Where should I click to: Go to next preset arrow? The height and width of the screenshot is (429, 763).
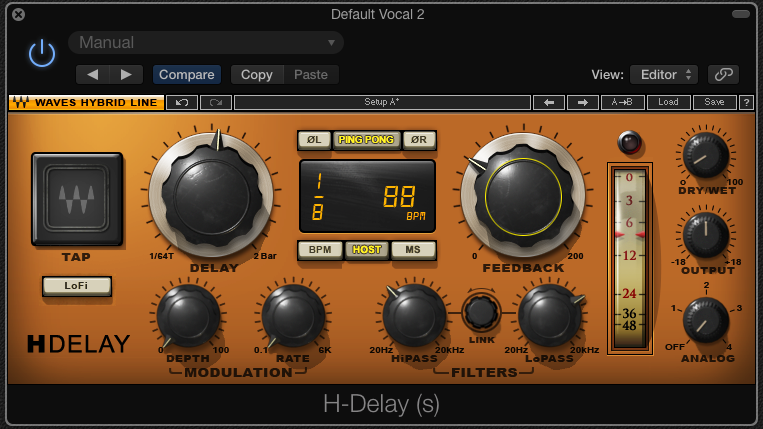(x=126, y=74)
